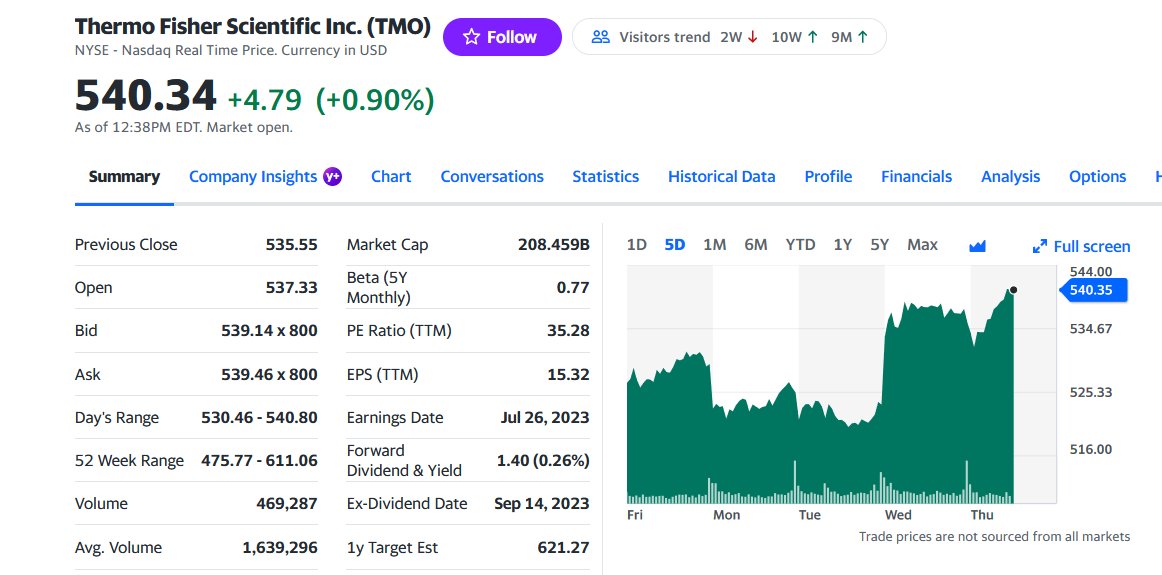Click the Previous Close label
Screen dimensions: 1162x575
[x=126, y=245]
